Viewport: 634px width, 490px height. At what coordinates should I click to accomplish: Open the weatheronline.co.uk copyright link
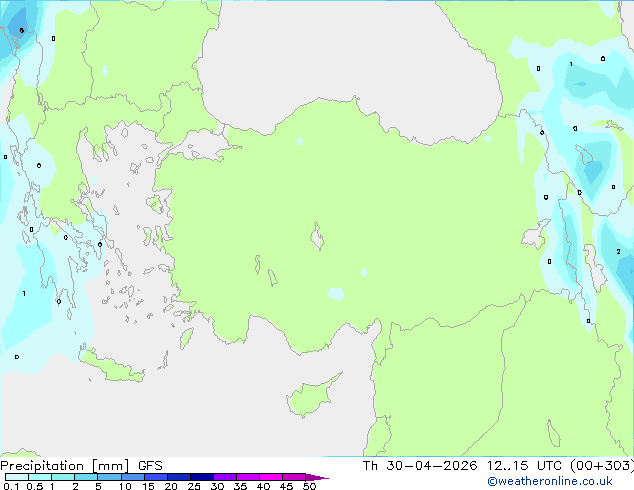pos(550,481)
